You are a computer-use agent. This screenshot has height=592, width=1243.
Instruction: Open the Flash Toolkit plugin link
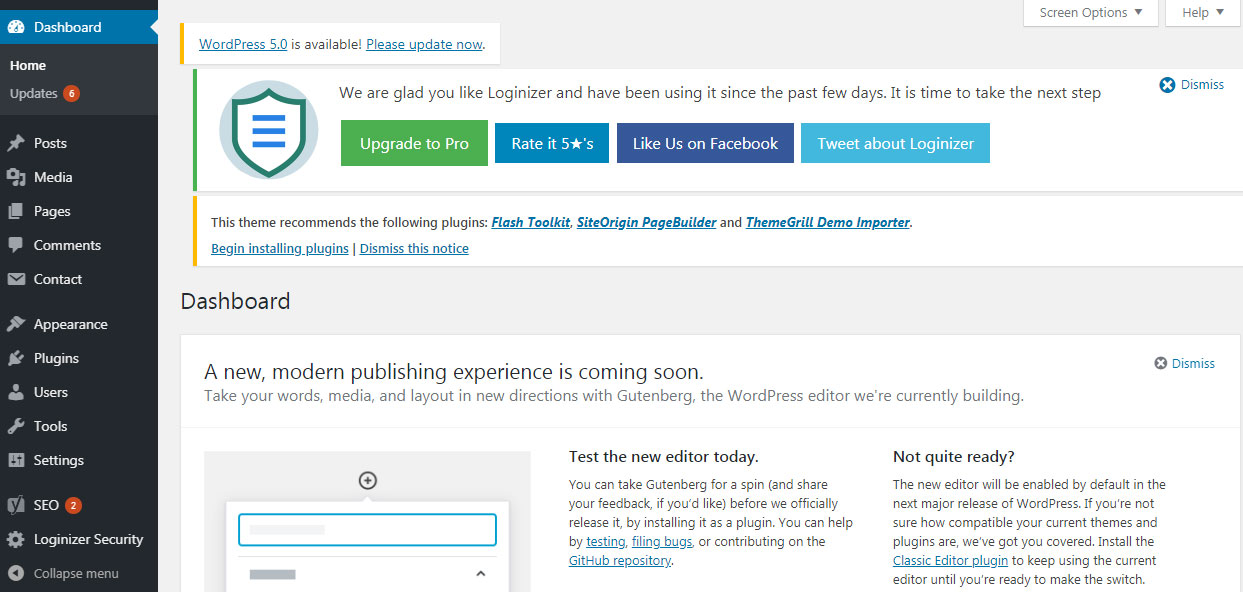coord(531,222)
